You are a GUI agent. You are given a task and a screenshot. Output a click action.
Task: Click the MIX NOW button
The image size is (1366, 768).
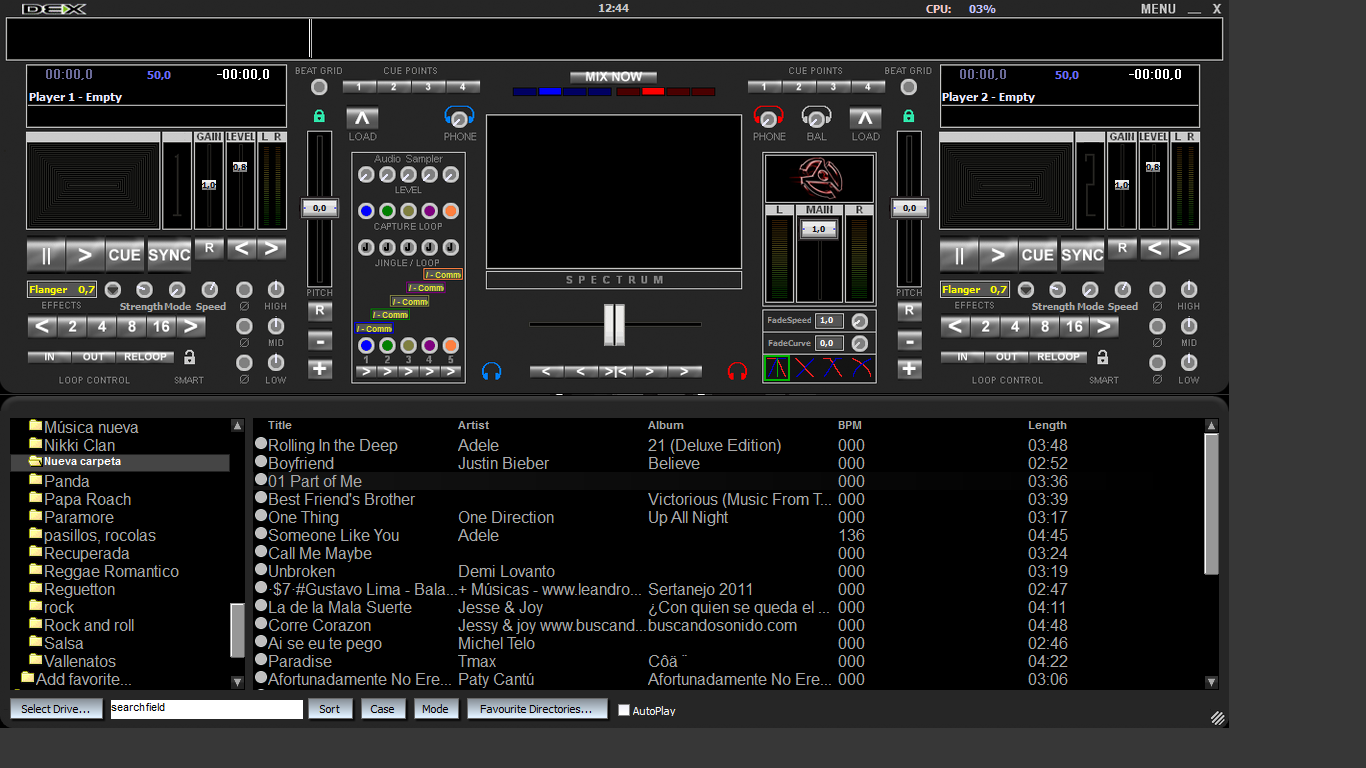[613, 76]
